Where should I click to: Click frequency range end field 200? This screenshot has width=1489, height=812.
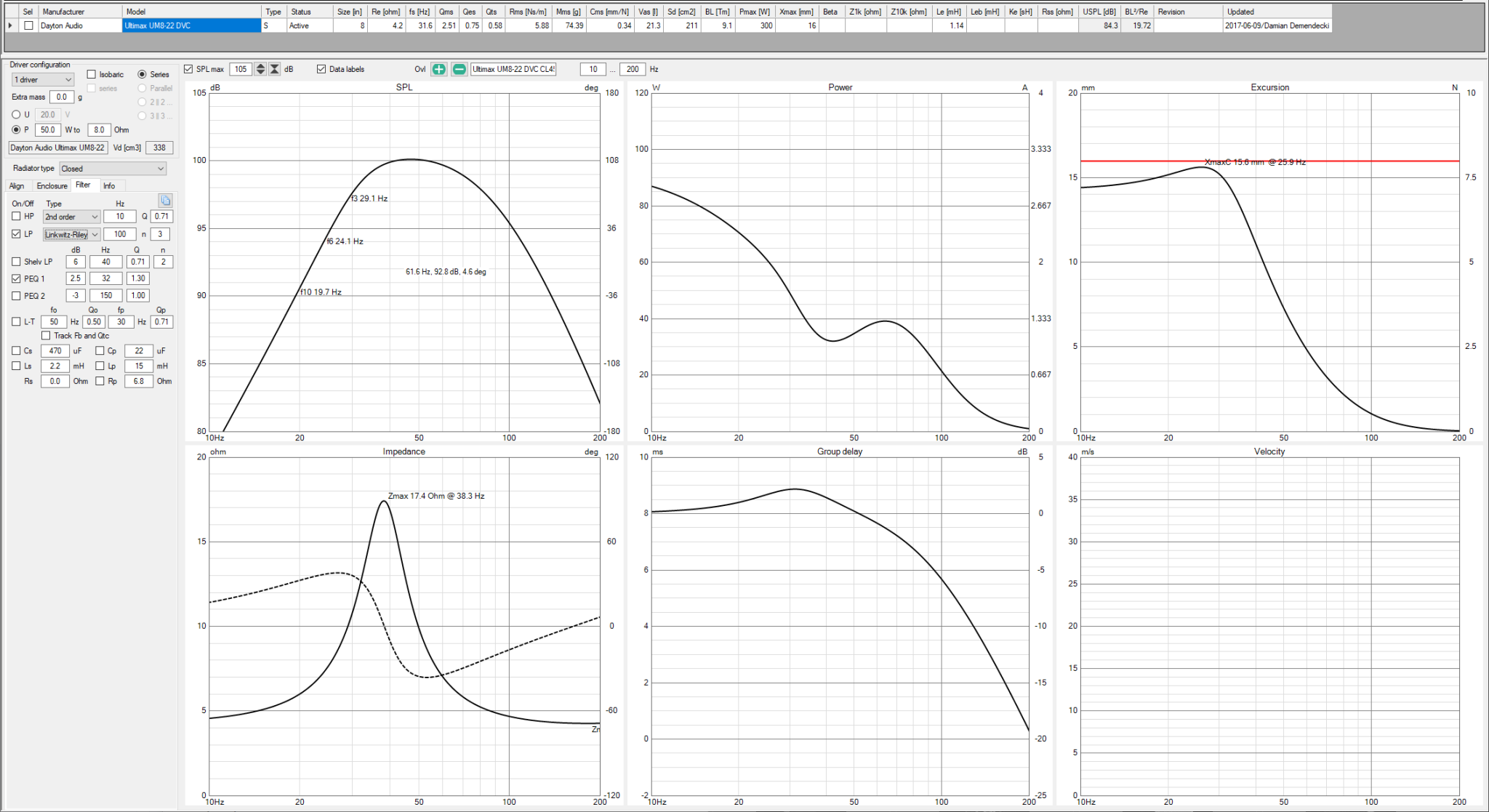click(x=633, y=69)
